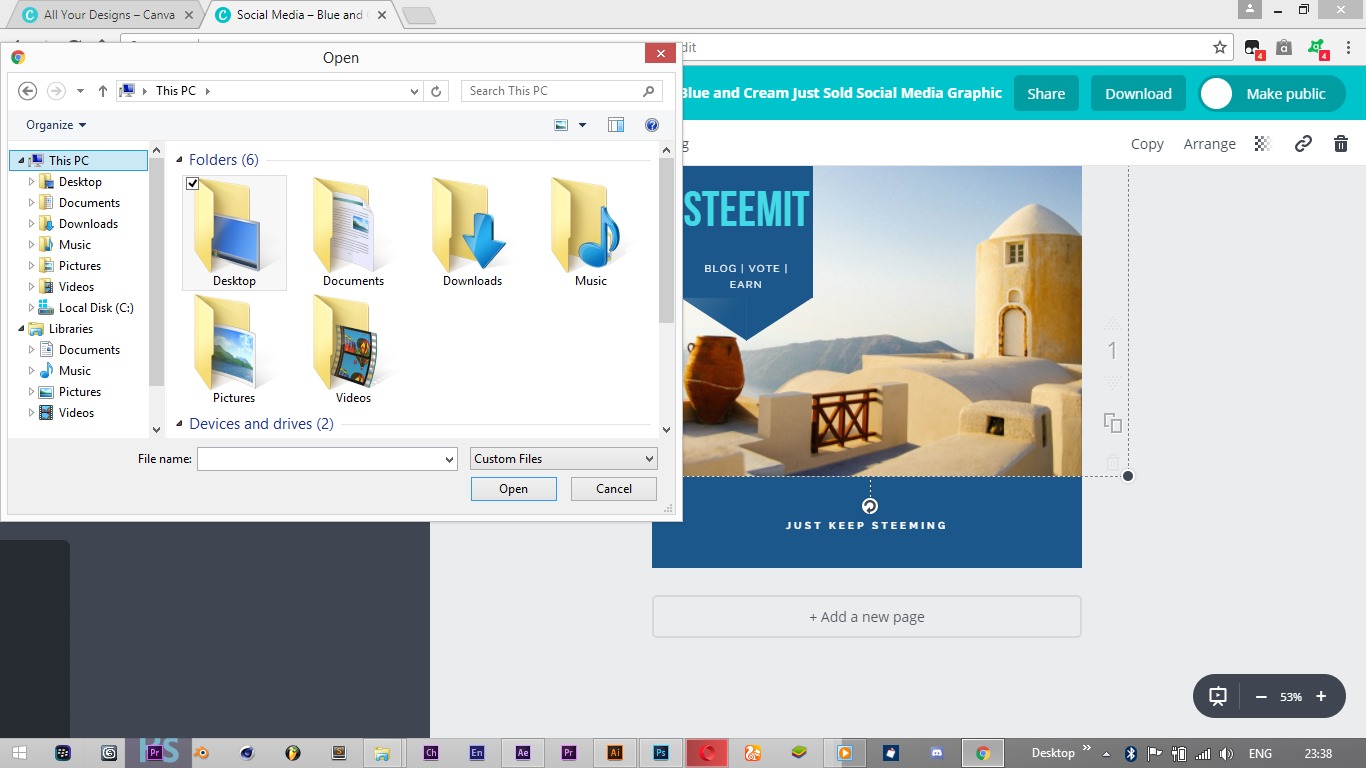This screenshot has width=1366, height=768.
Task: Toggle the Make public switch
Action: tap(1272, 94)
